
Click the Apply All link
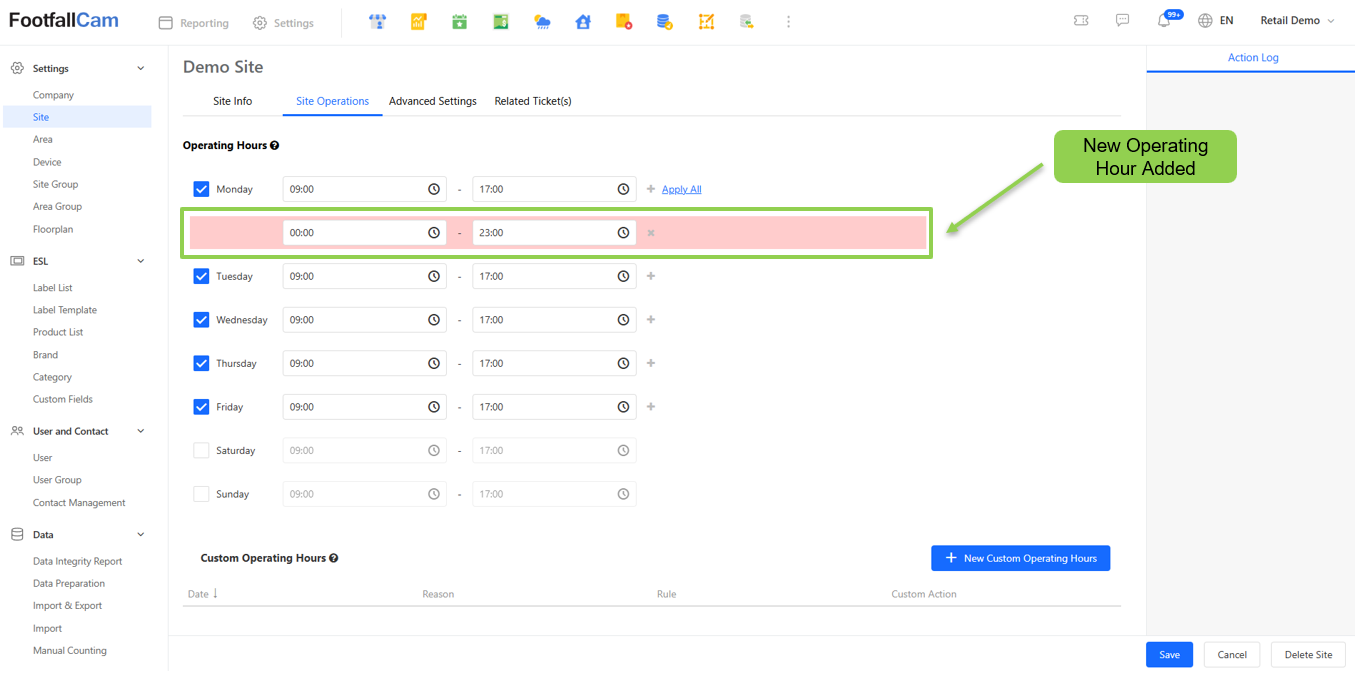coord(681,189)
